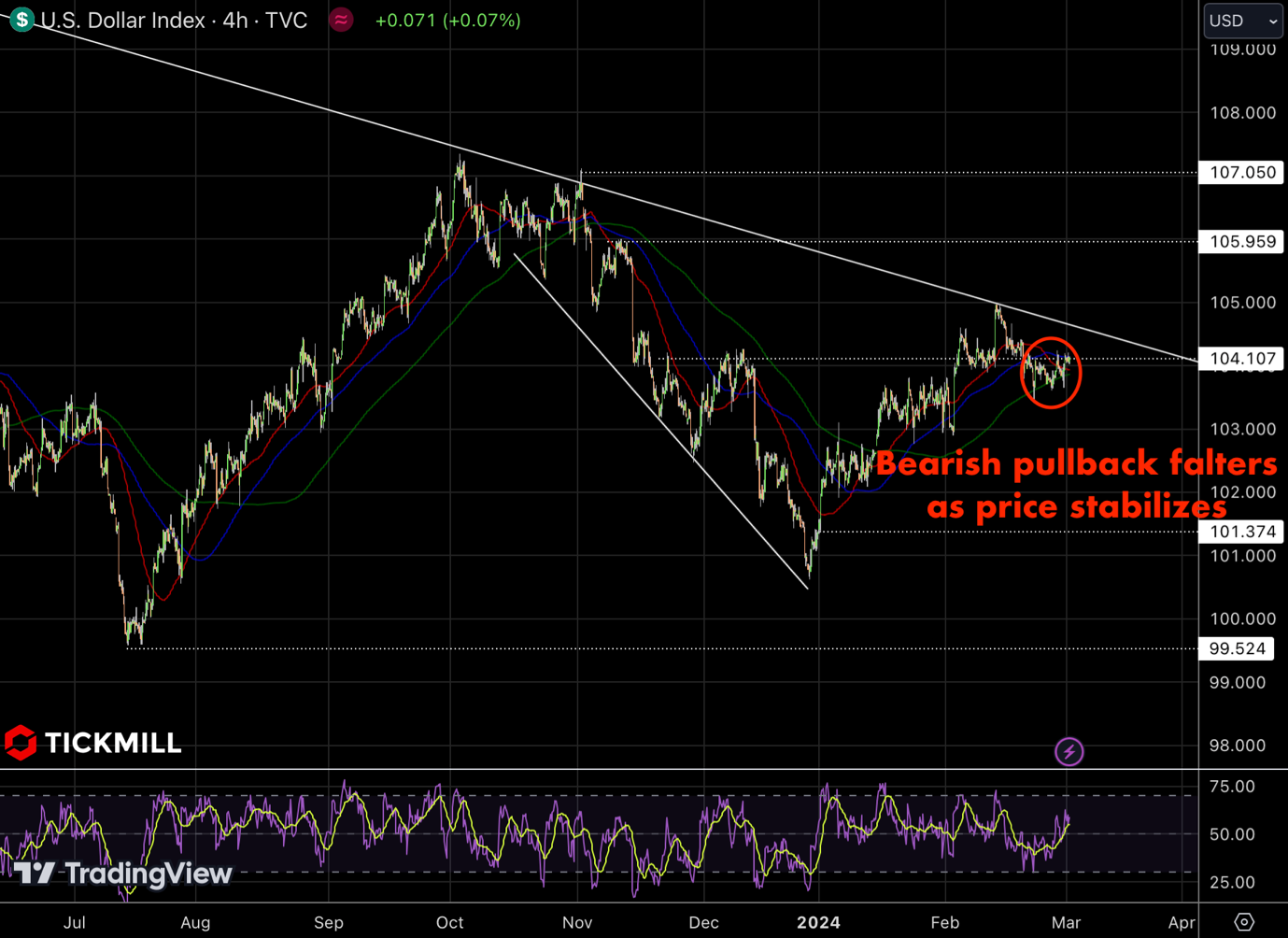Click the Mar label on time axis

(1066, 922)
